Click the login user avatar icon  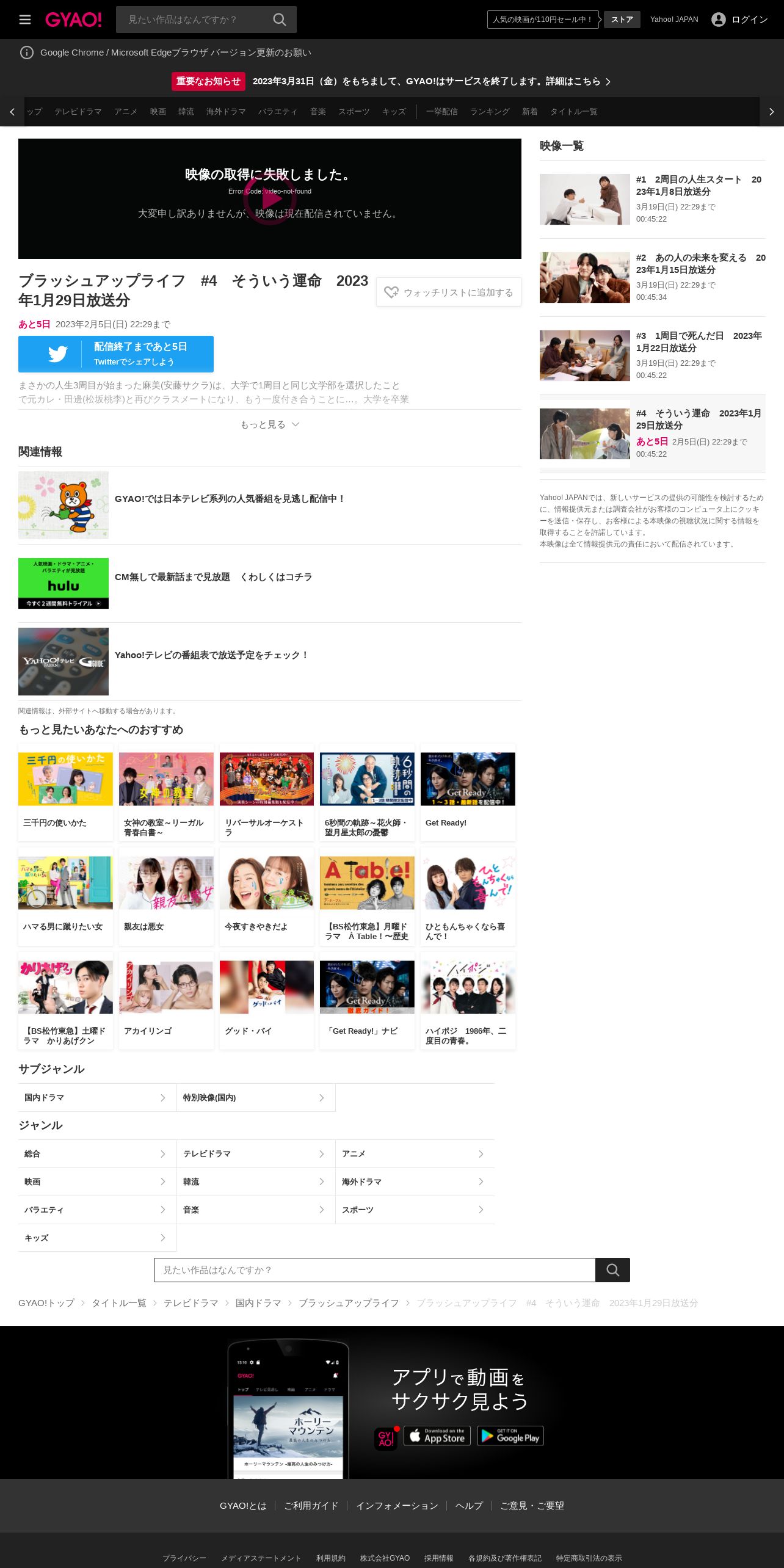coord(719,20)
